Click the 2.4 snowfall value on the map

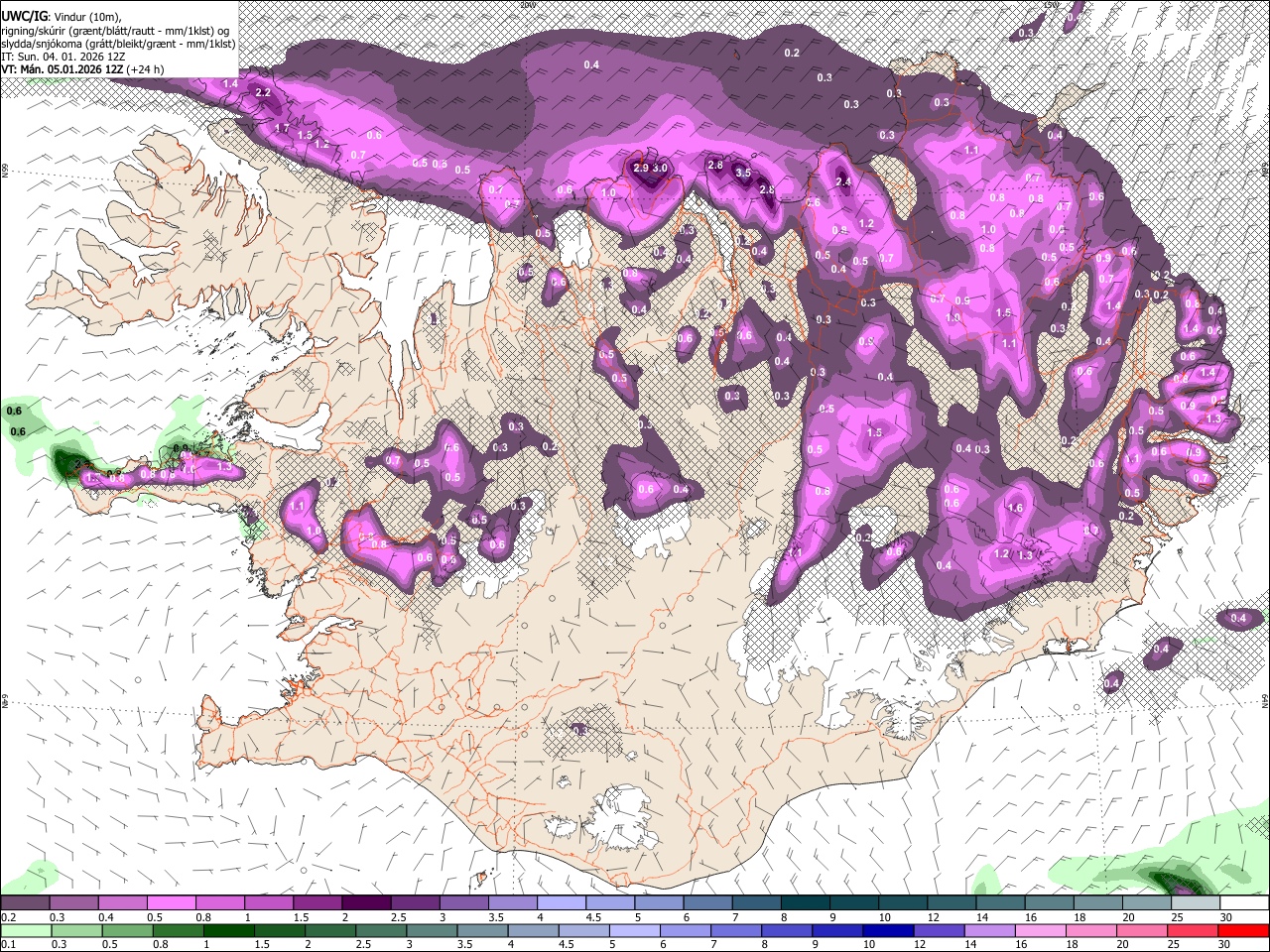[x=844, y=182]
